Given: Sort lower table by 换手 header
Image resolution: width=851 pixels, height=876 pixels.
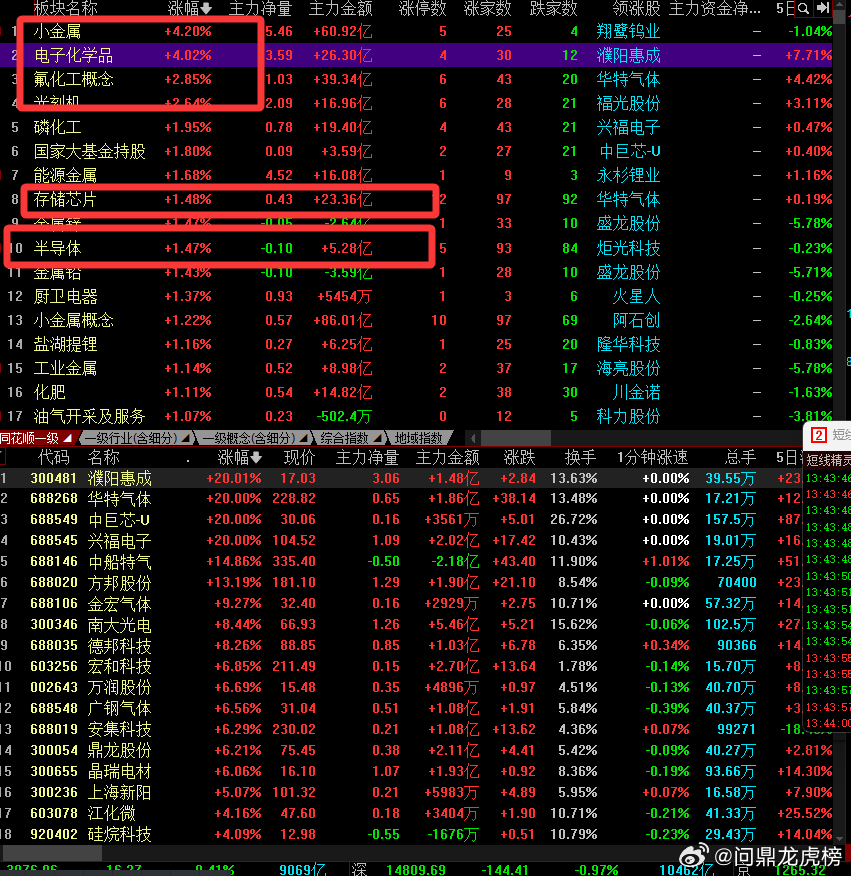Looking at the screenshot, I should tap(580, 458).
